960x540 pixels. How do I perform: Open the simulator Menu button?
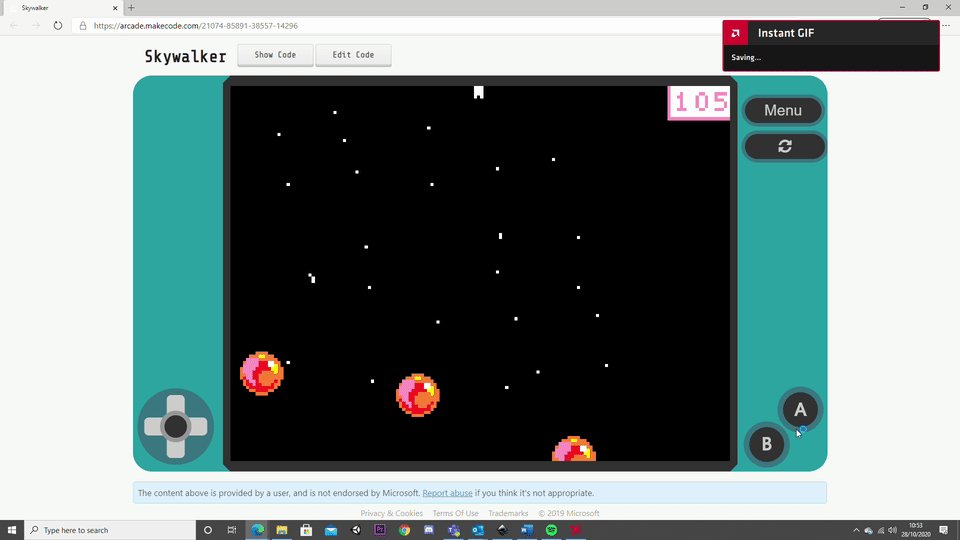click(x=783, y=110)
